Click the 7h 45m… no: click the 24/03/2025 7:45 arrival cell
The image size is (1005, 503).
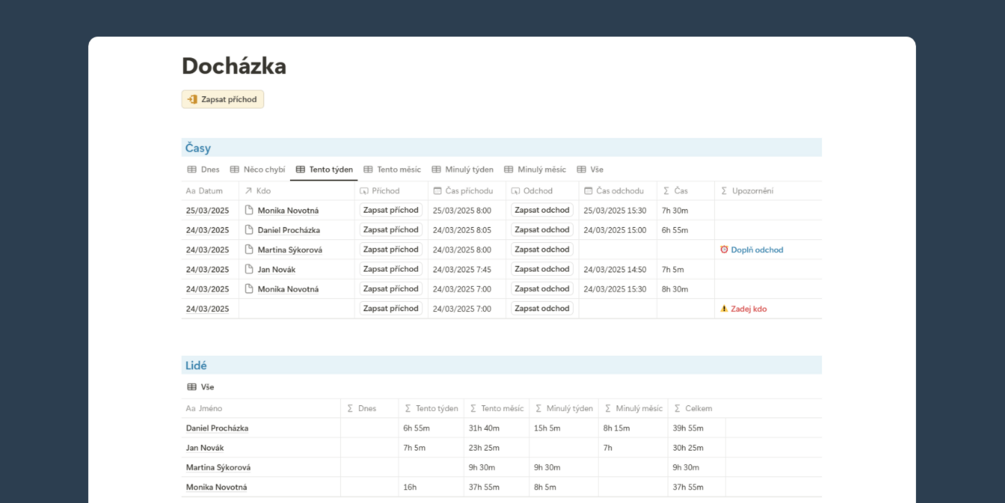pos(461,270)
